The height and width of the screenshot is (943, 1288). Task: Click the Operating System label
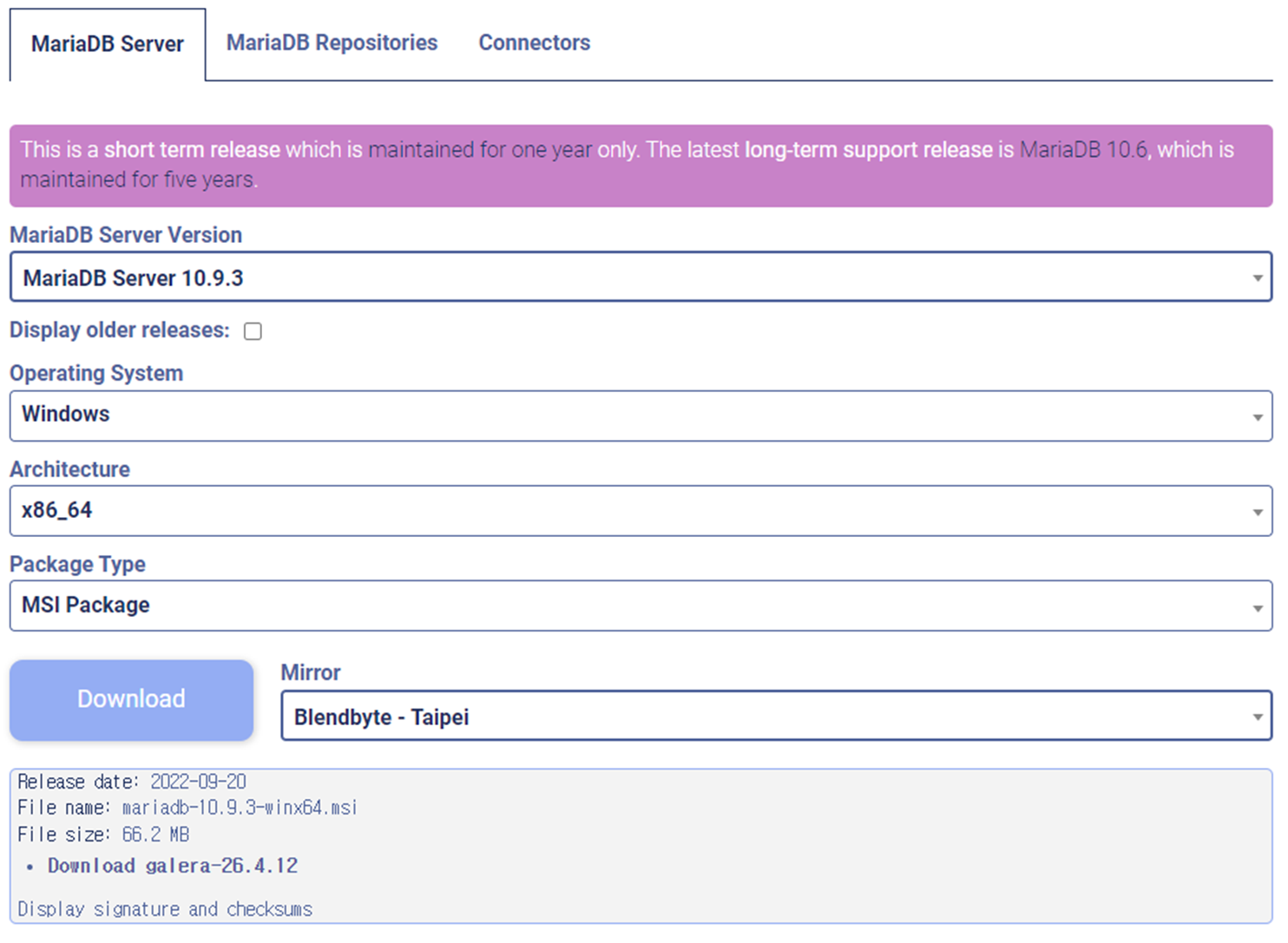point(96,373)
